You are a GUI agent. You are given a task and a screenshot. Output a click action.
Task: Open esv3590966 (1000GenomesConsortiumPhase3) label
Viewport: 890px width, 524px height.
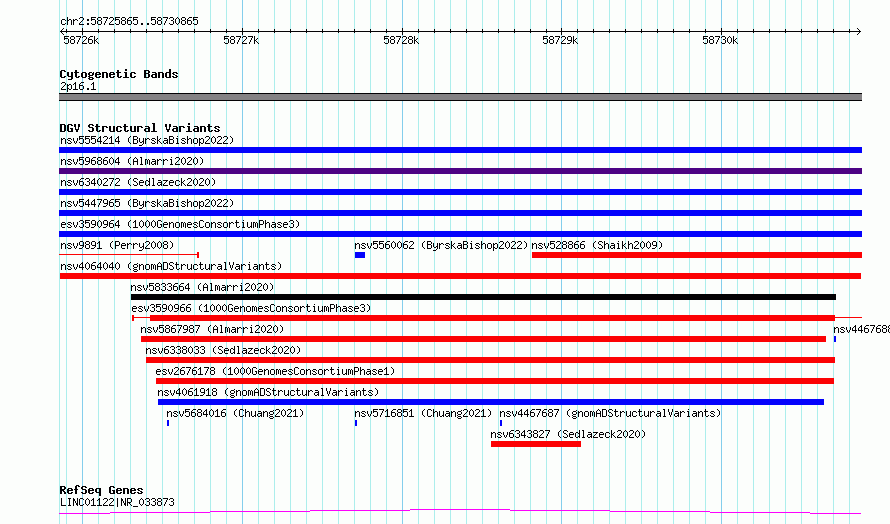click(251, 308)
